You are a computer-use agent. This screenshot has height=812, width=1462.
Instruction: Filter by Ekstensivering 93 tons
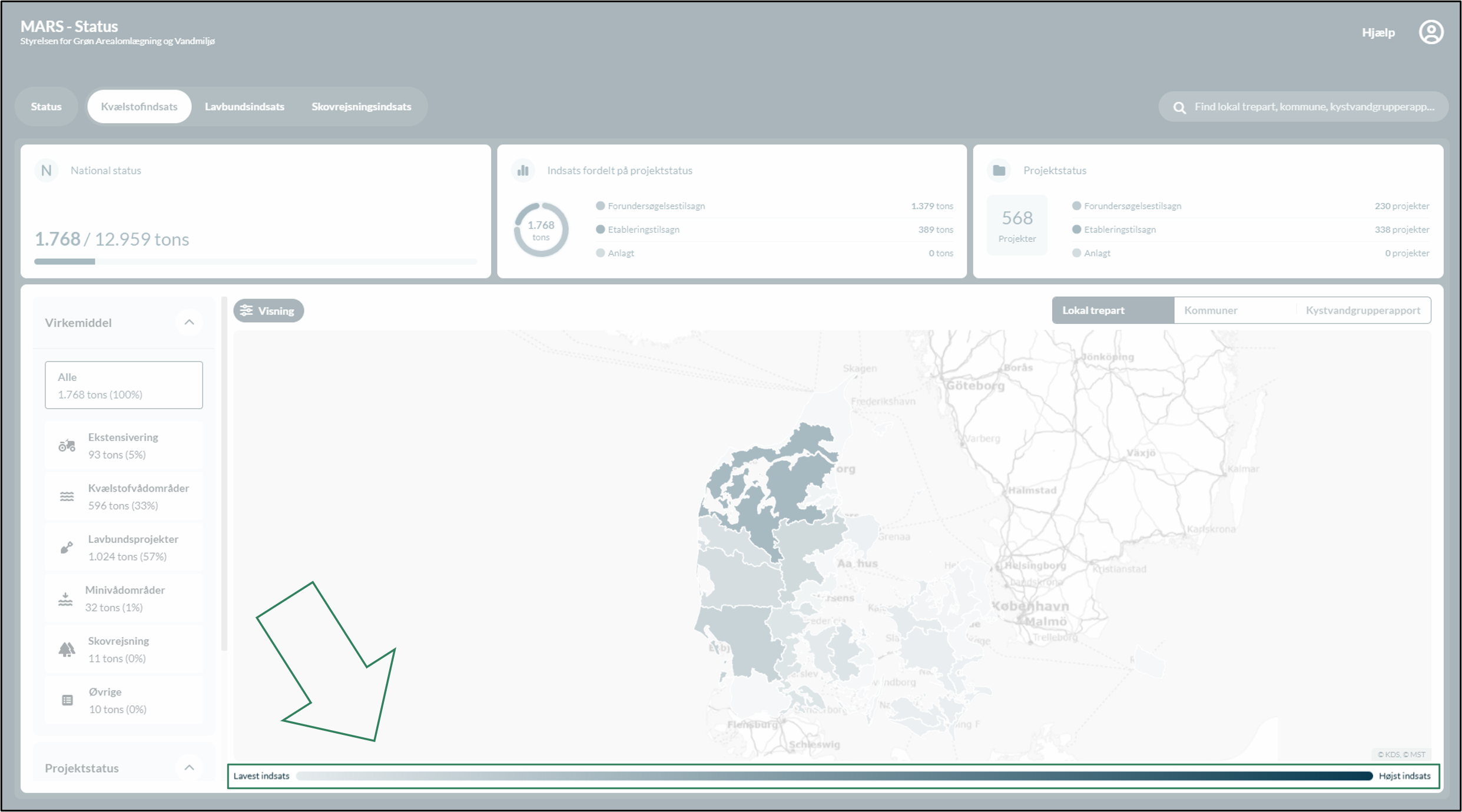[124, 446]
